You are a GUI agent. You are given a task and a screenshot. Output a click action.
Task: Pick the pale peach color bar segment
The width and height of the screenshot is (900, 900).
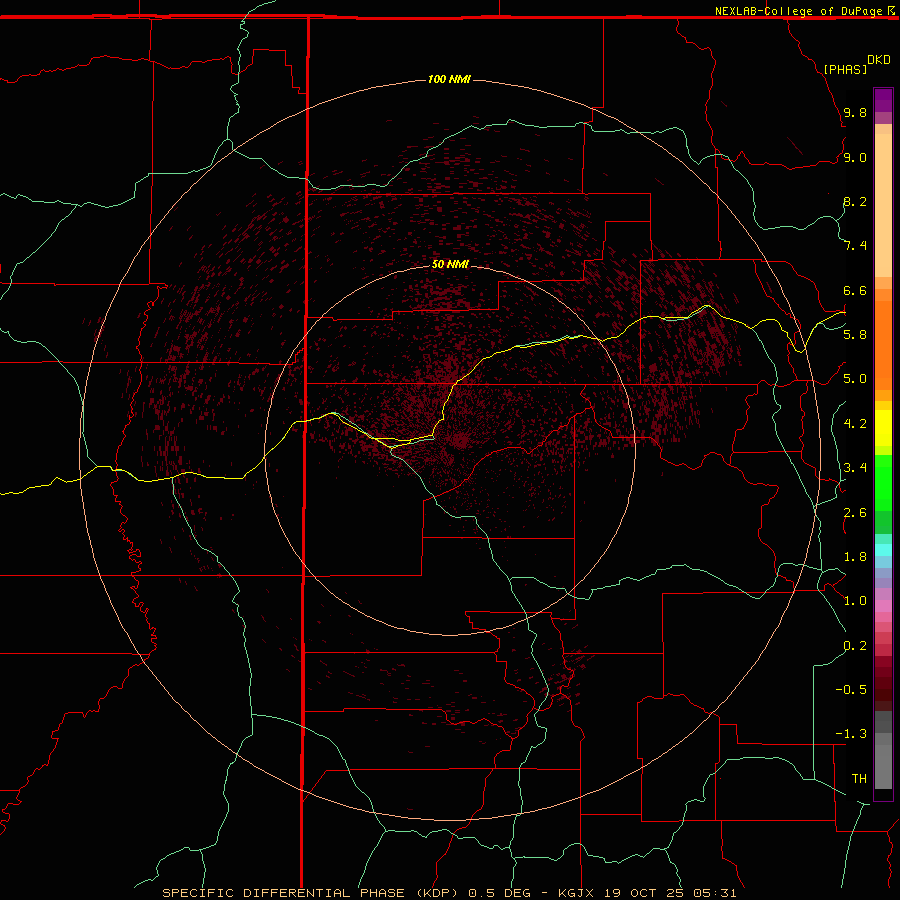[883, 205]
